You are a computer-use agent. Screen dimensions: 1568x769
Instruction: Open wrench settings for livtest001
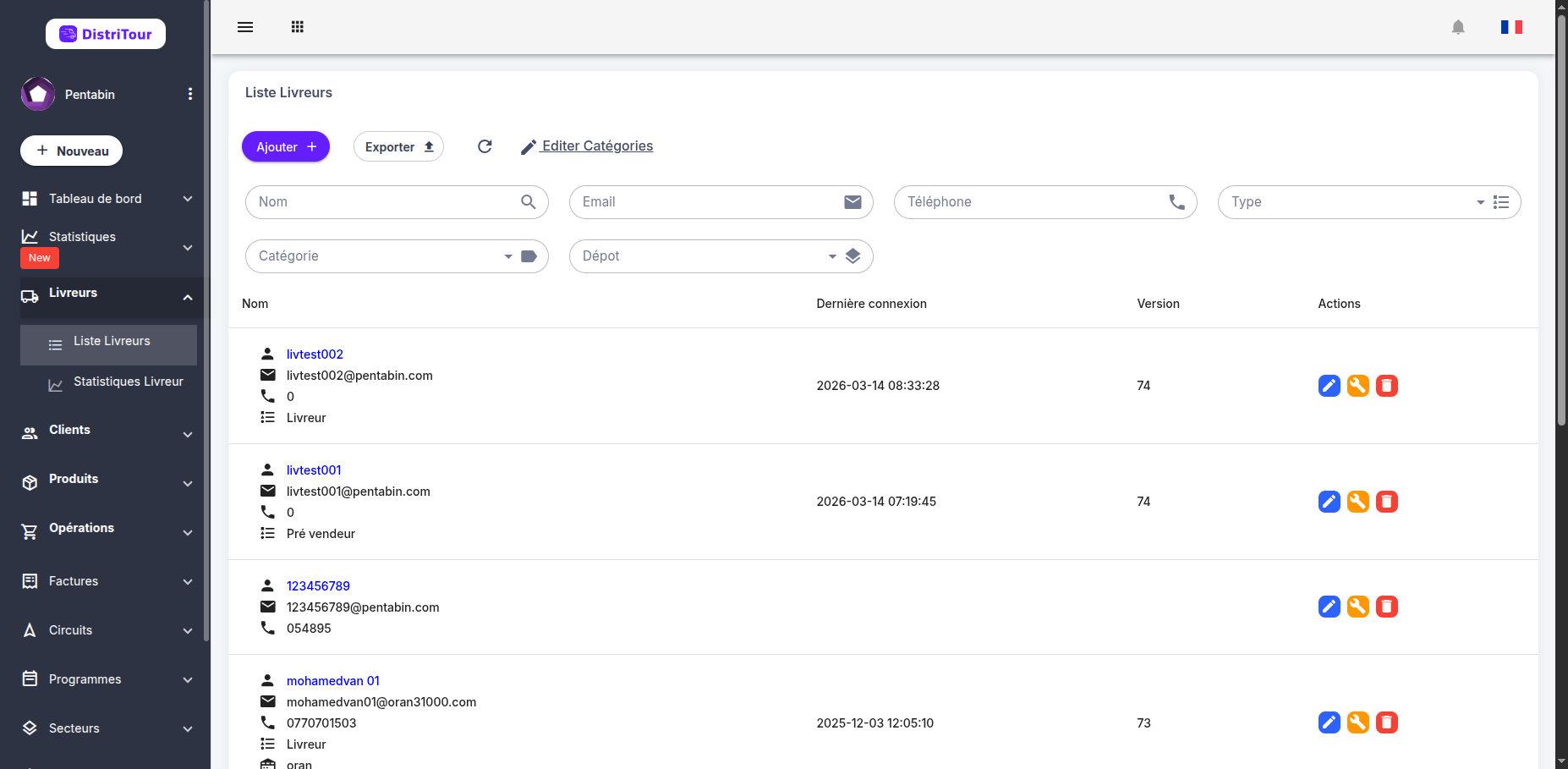click(x=1358, y=502)
